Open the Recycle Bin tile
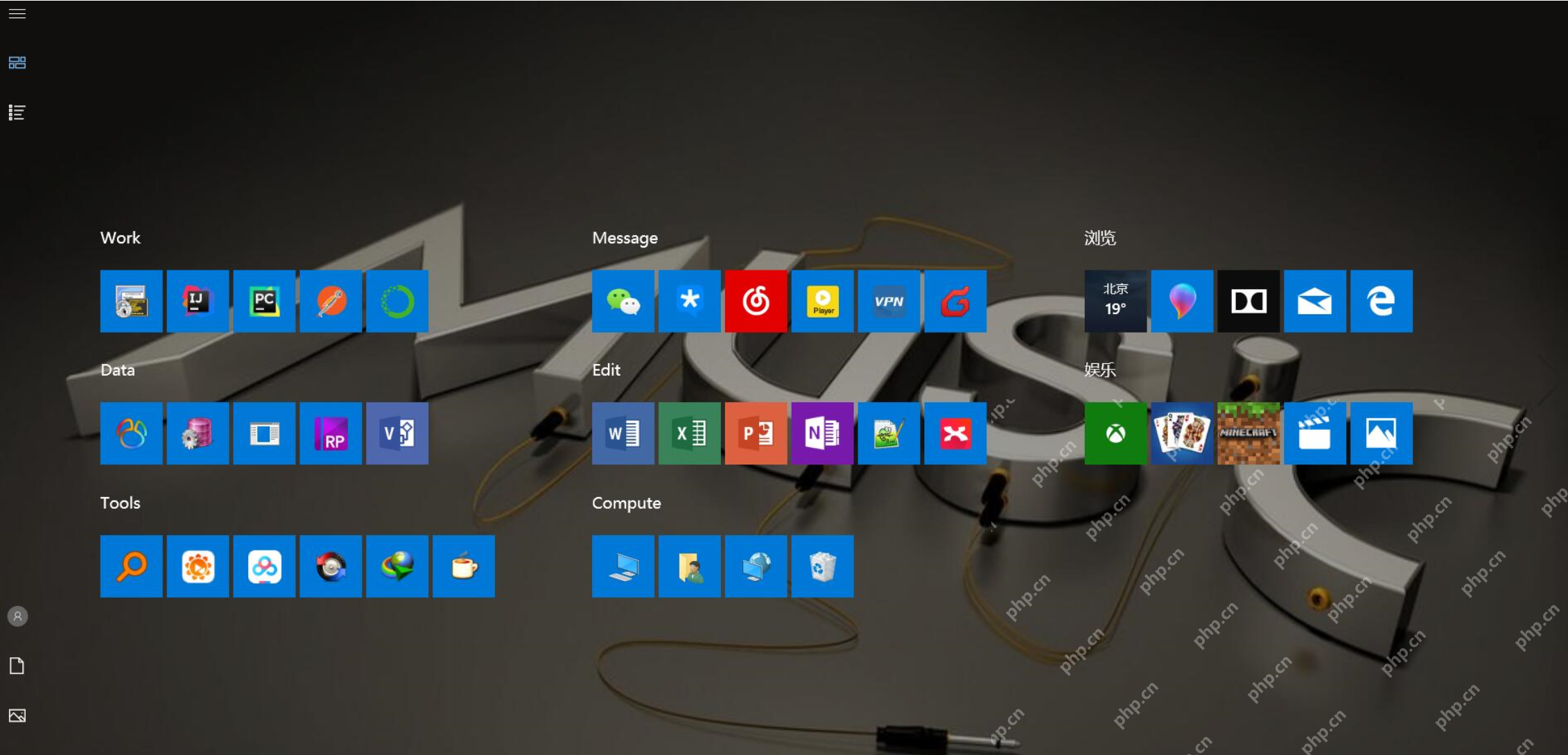 [x=823, y=566]
